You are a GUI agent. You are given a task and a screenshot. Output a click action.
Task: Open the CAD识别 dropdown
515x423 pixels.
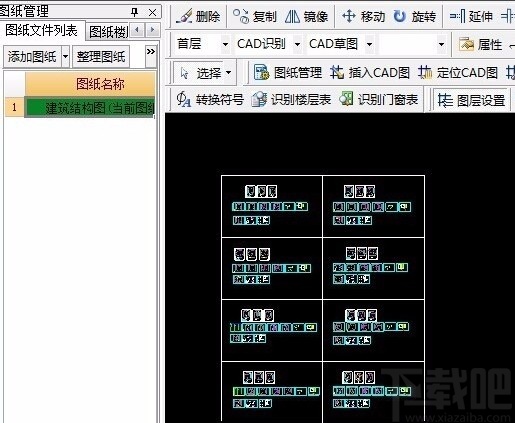pyautogui.click(x=297, y=44)
